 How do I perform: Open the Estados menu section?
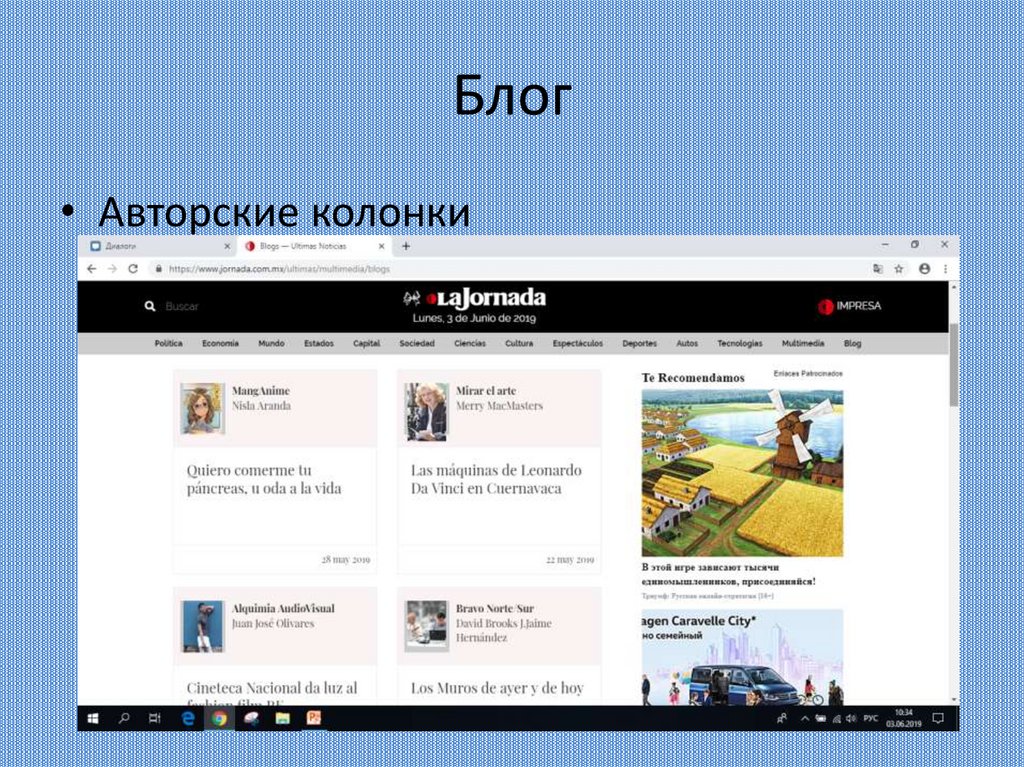tap(319, 343)
